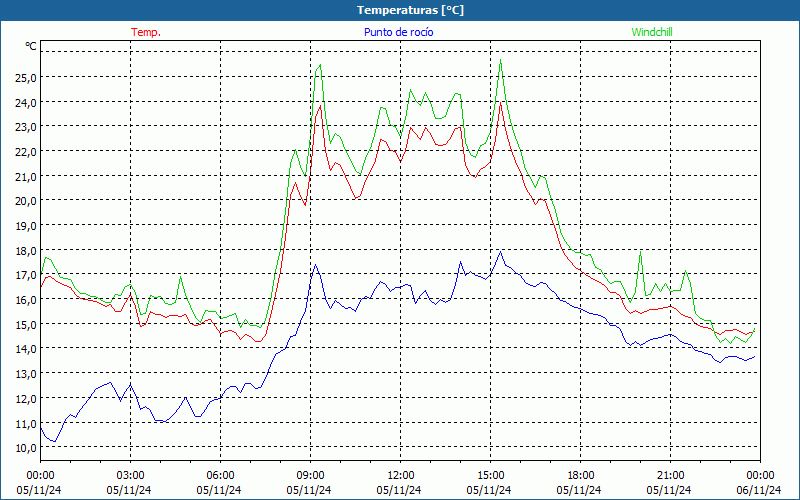Click the 11,0 y-axis value
The image size is (800, 500).
click(x=26, y=423)
